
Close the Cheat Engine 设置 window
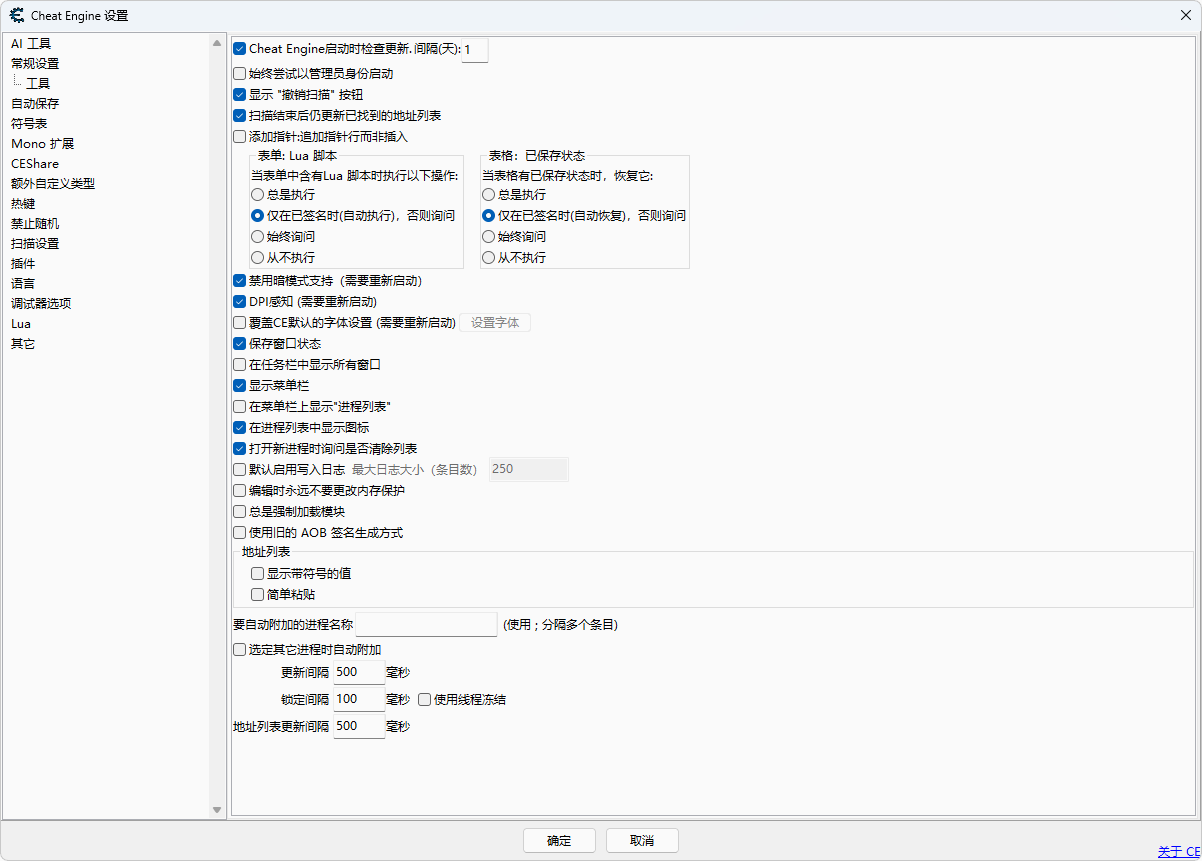coord(1185,15)
